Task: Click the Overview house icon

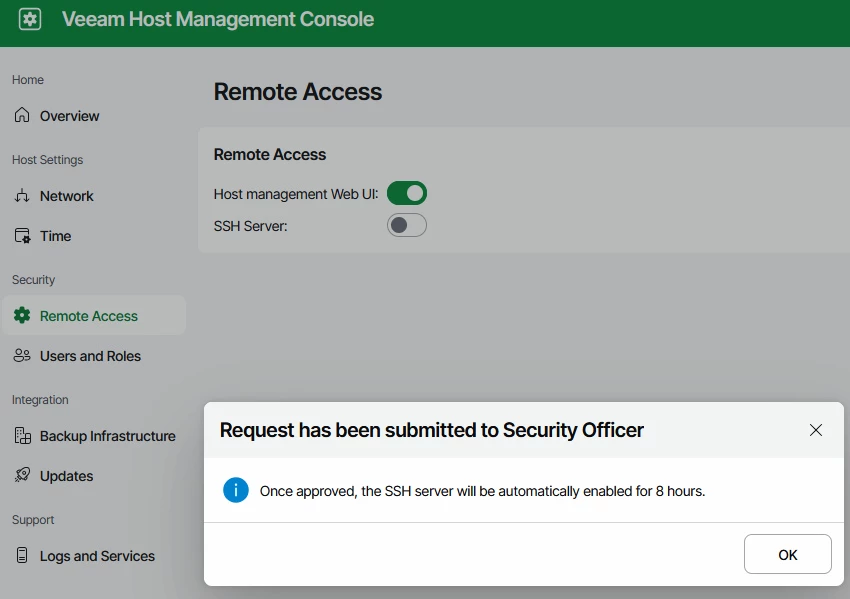Action: (22, 116)
